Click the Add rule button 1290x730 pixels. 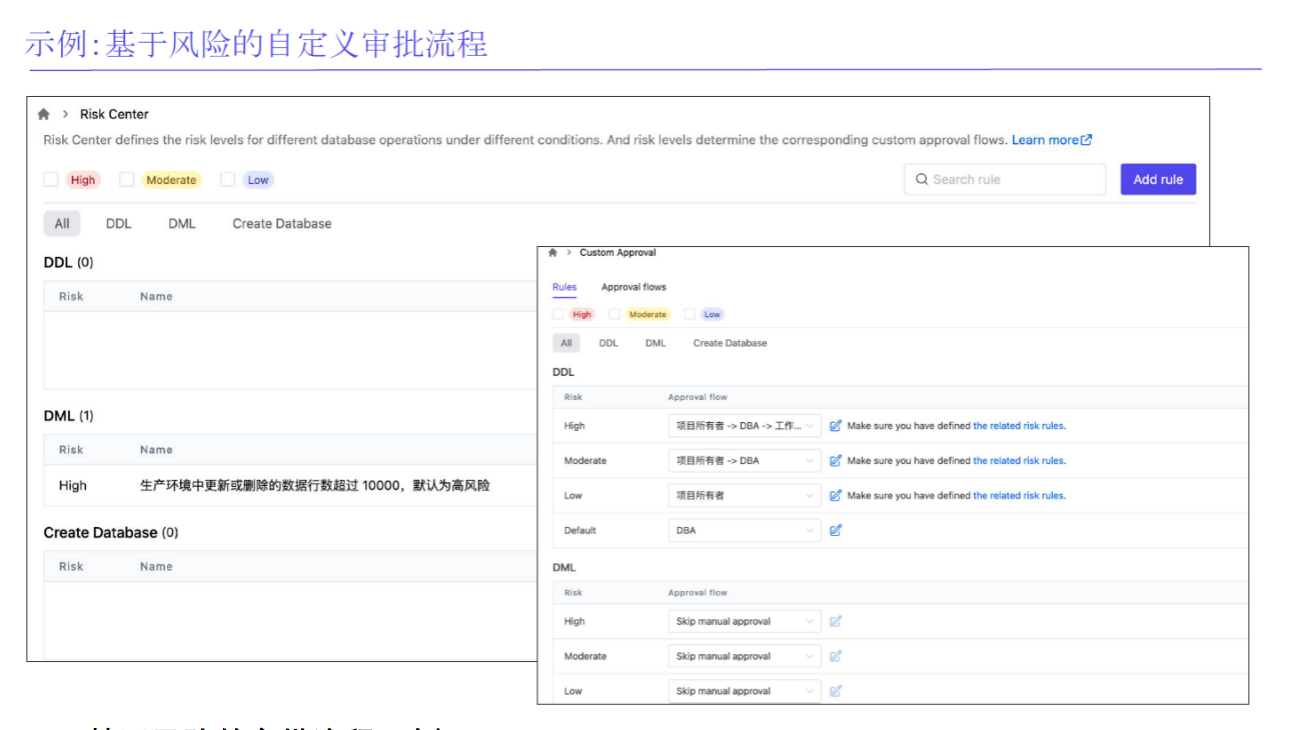pyautogui.click(x=1158, y=179)
